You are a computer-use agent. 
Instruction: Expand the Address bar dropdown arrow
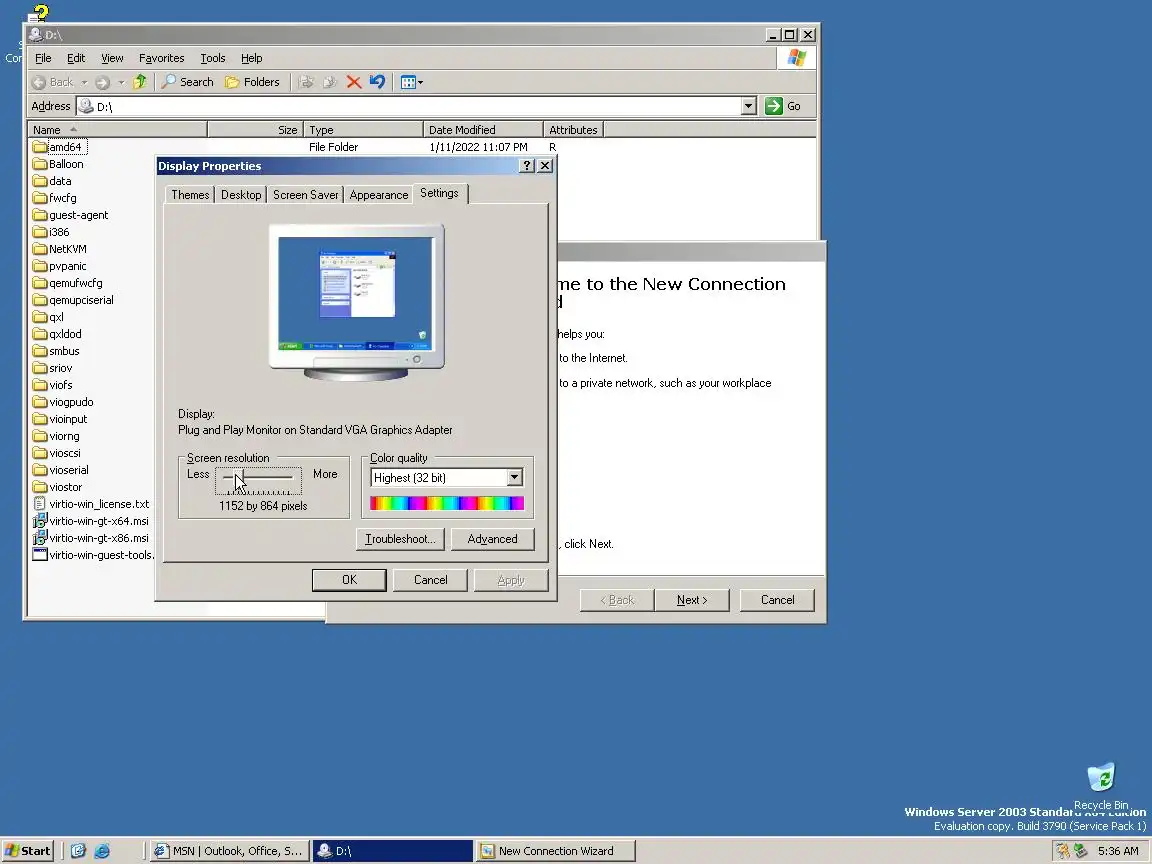[x=748, y=106]
